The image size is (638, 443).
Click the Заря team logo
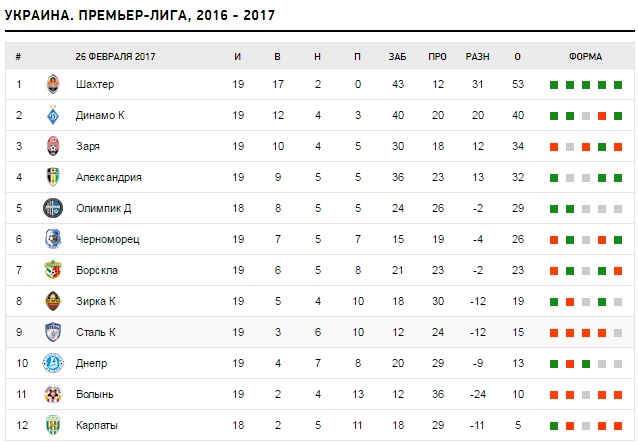tap(53, 147)
